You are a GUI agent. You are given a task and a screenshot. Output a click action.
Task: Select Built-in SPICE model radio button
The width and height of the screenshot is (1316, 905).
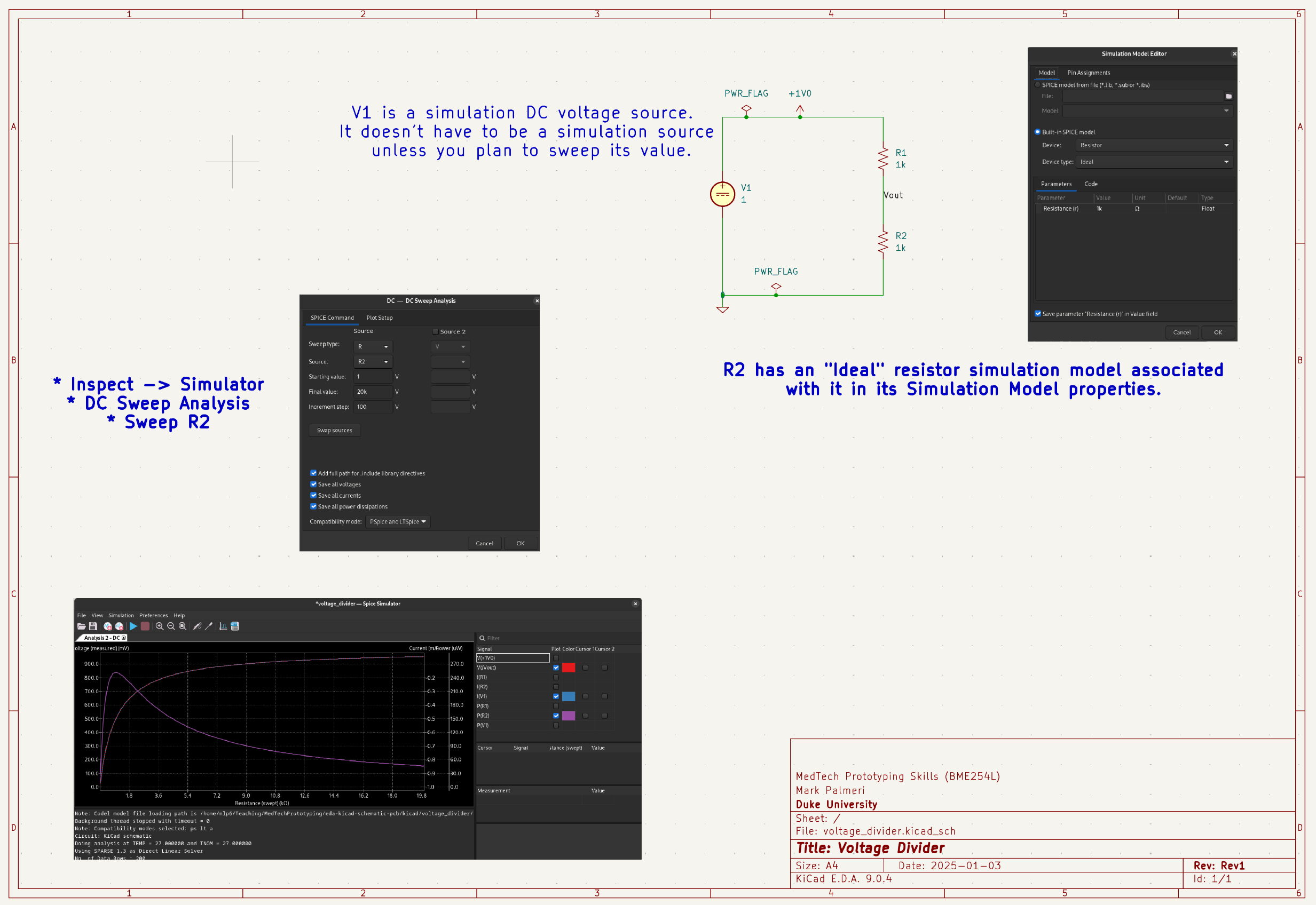point(1037,132)
